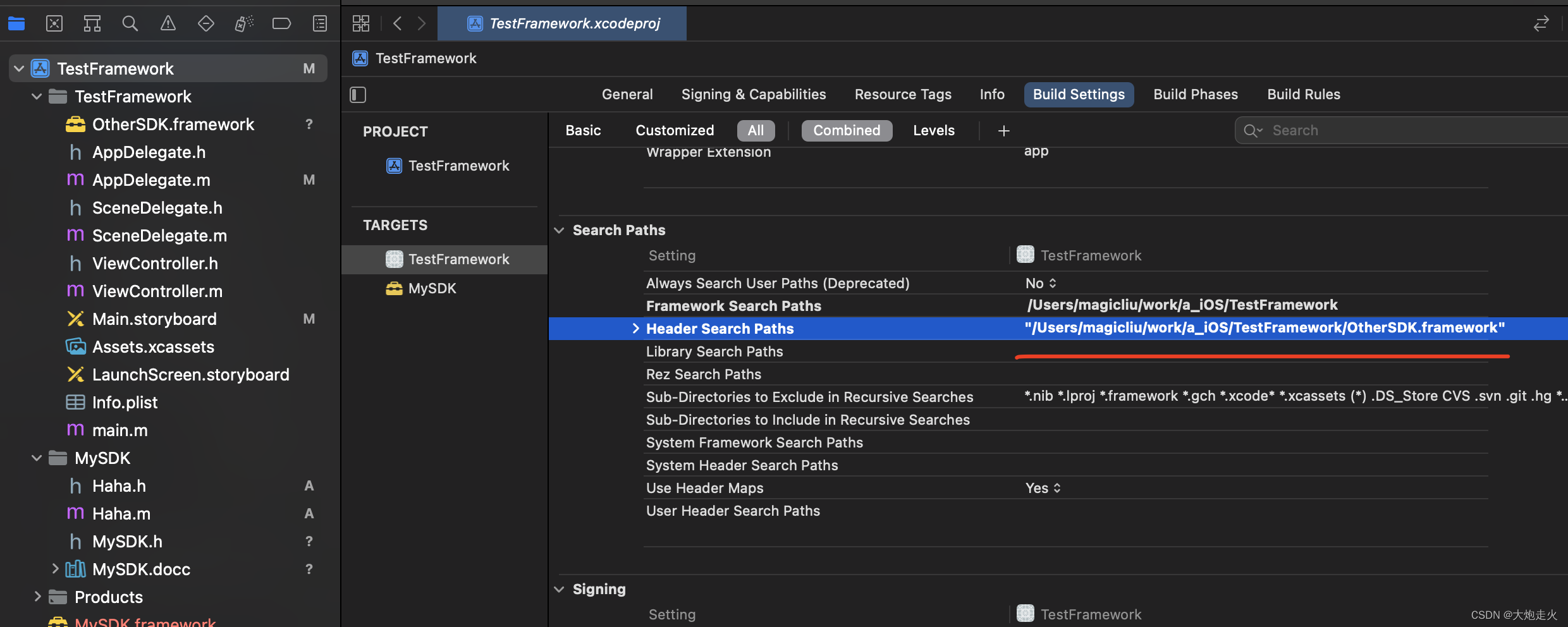Viewport: 1568px width, 627px height.
Task: Click the MySDK target toolbox icon
Action: coord(394,289)
